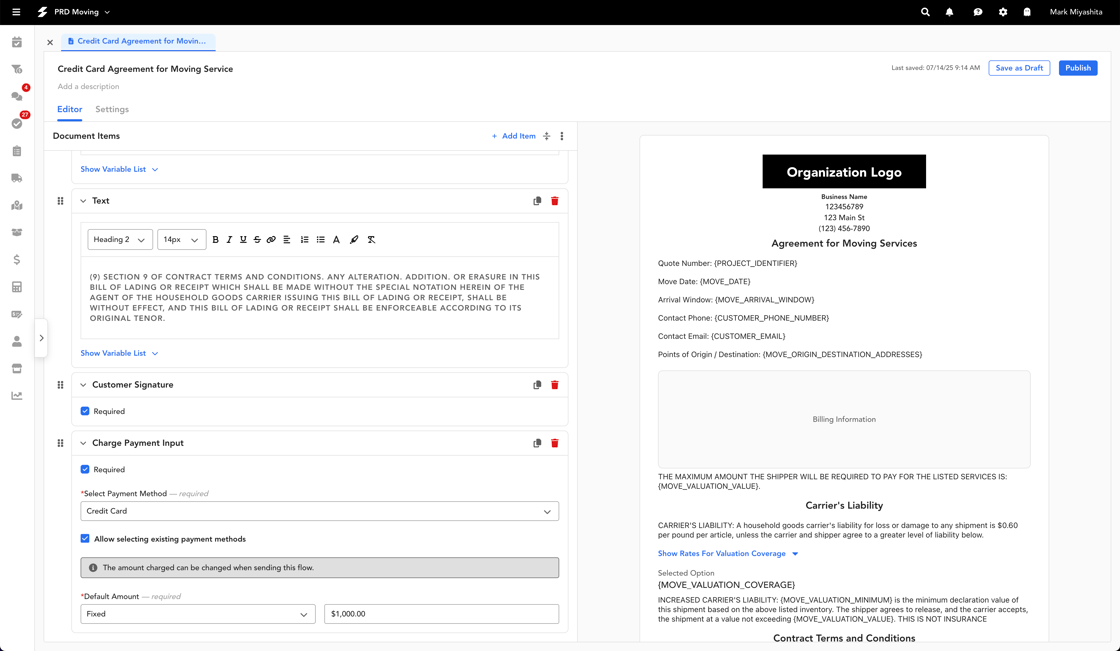Open the analytics chart sidebar icon
The image size is (1120, 651).
[x=17, y=396]
